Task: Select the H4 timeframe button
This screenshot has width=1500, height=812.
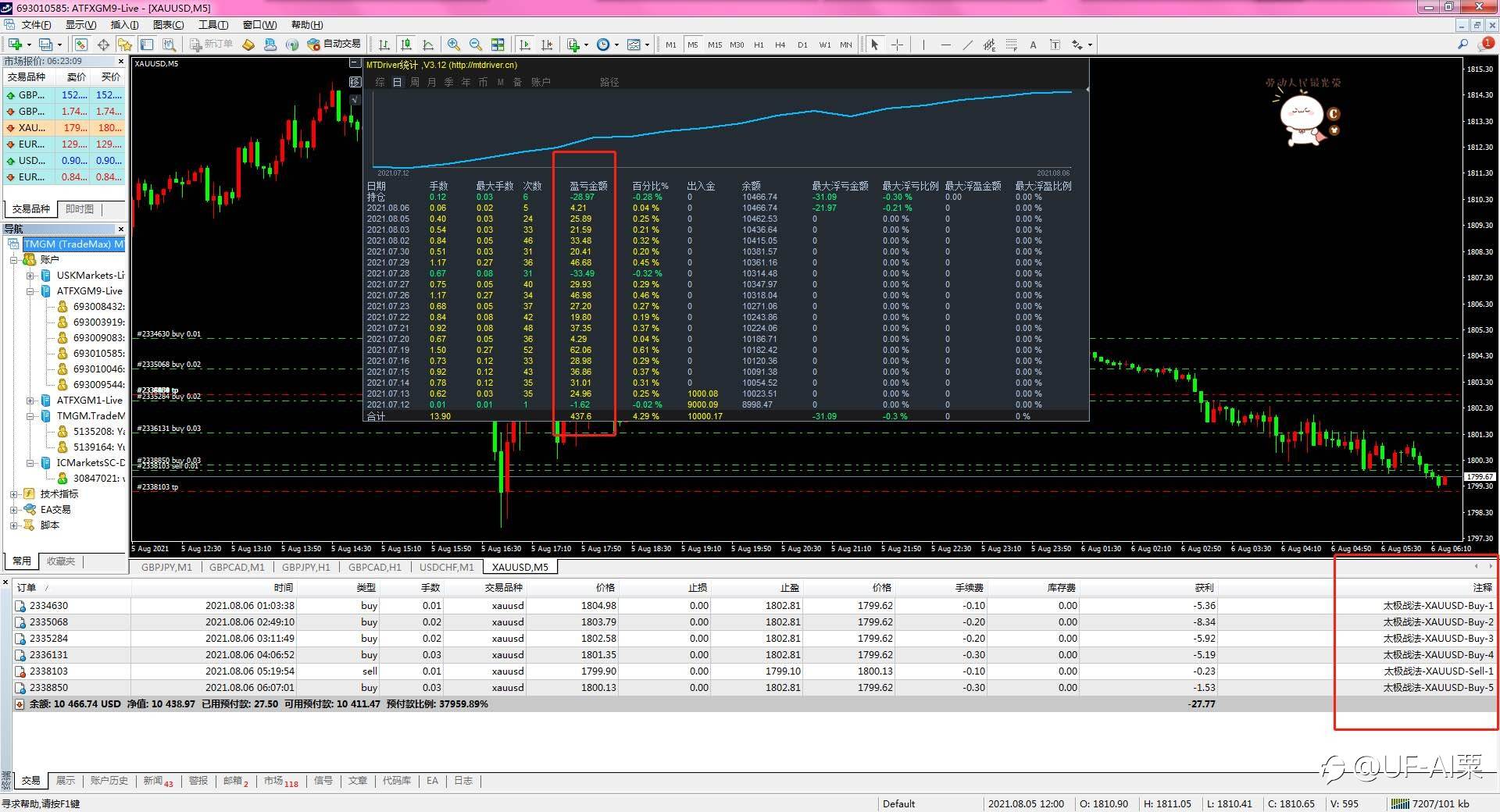Action: (780, 45)
